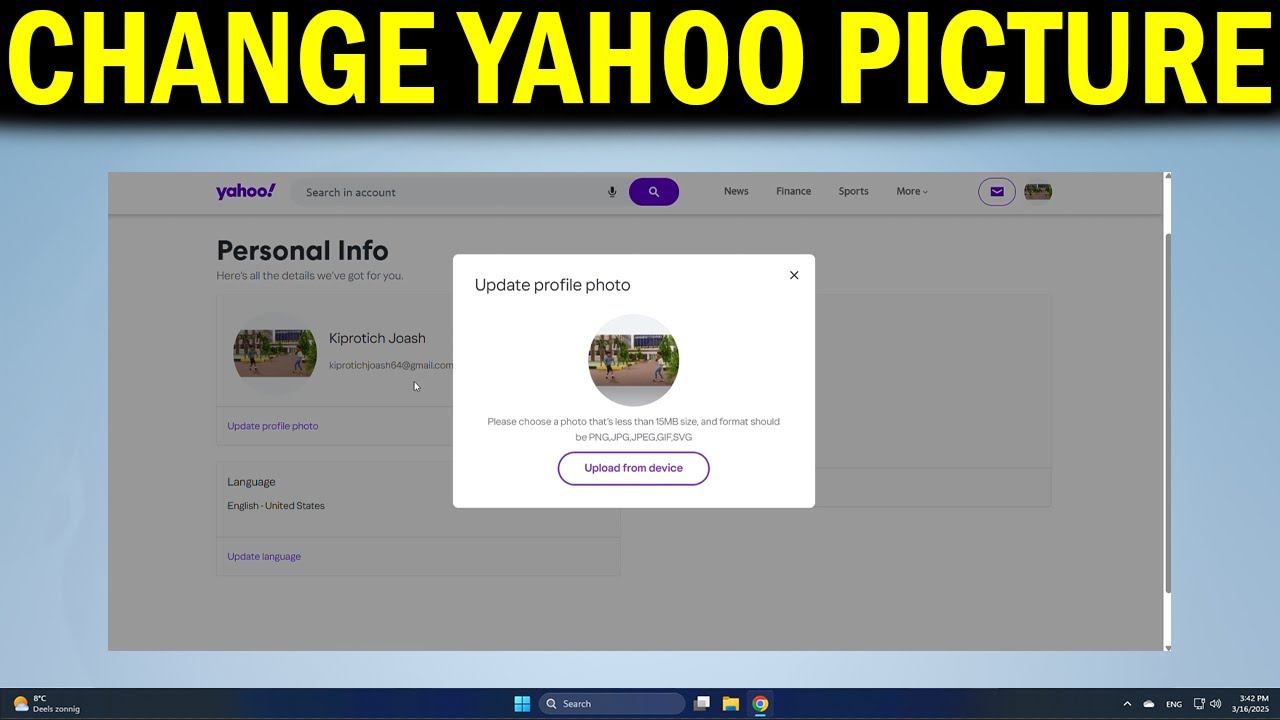Click the ENG language indicator
The height and width of the screenshot is (720, 1280).
pos(1174,704)
